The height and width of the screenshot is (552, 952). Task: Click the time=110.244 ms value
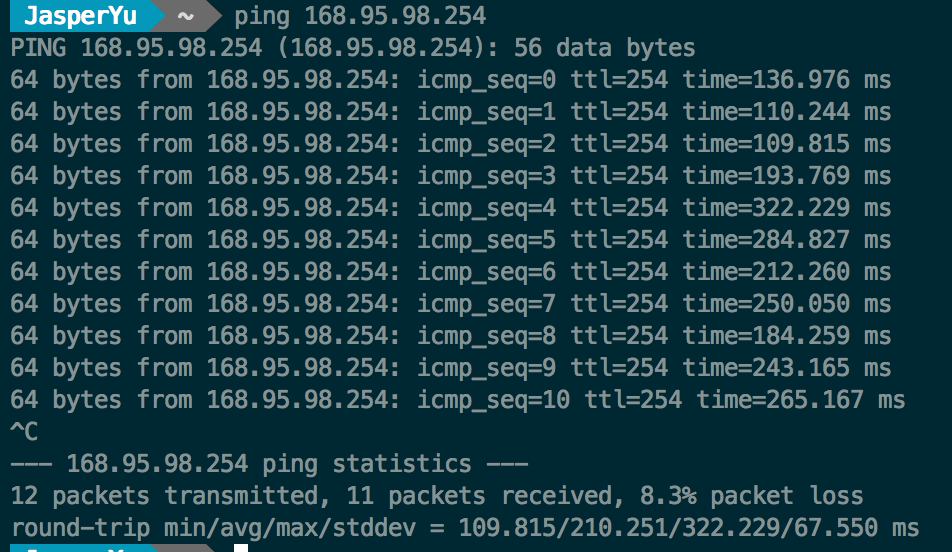[786, 112]
